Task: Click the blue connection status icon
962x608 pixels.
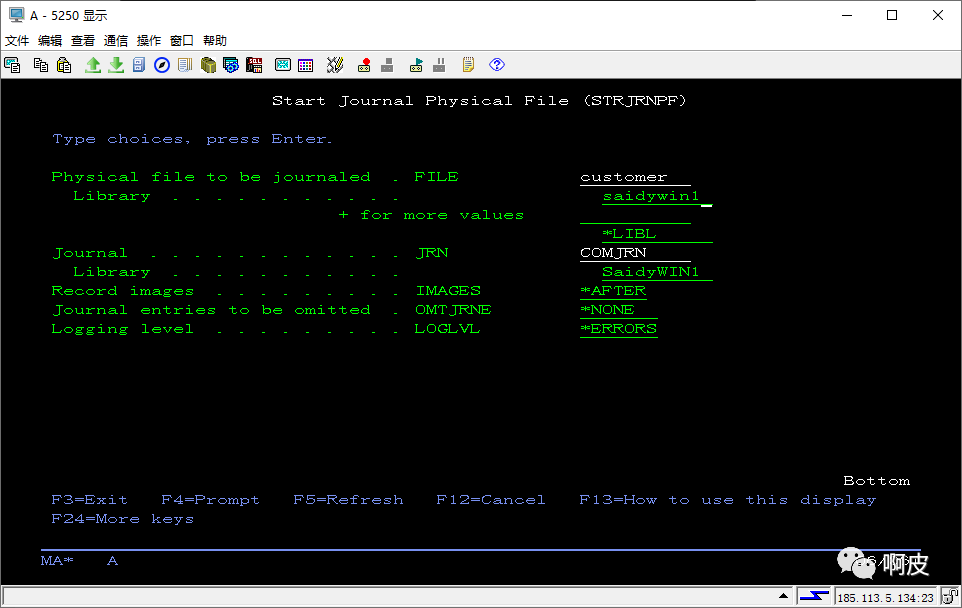Action: pyautogui.click(x=814, y=596)
